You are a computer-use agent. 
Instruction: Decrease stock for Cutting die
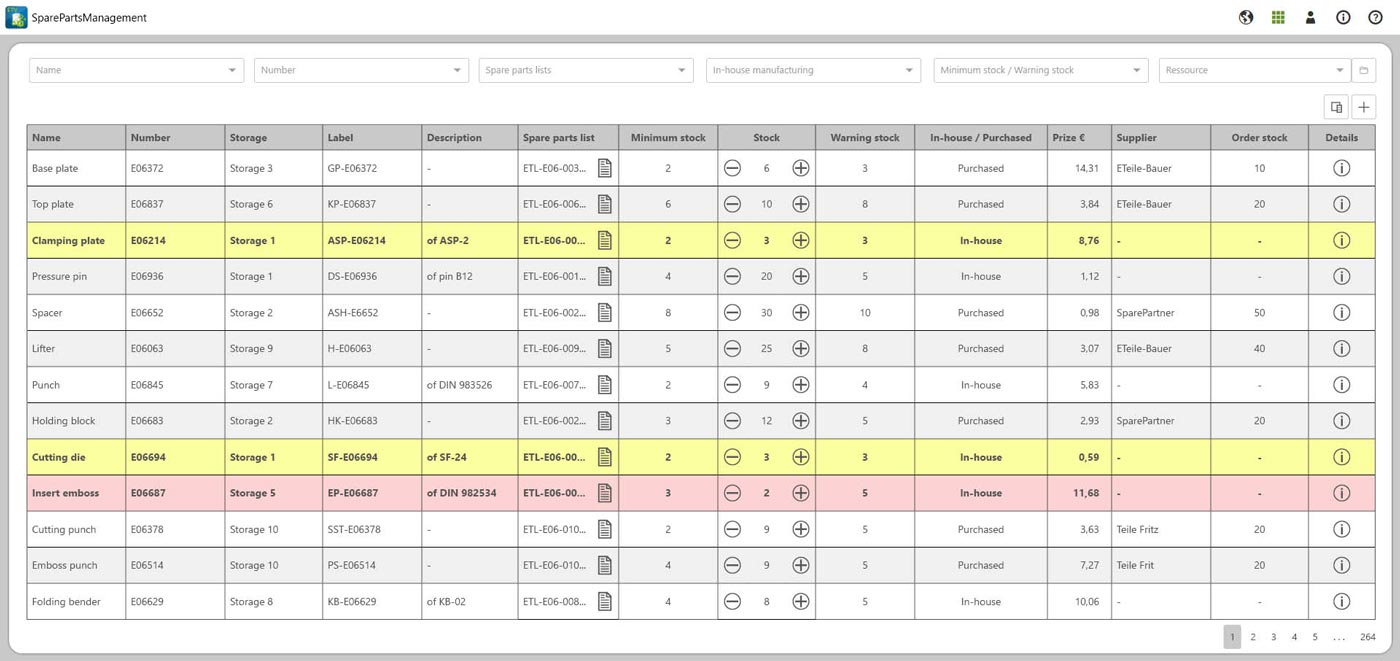click(x=732, y=457)
